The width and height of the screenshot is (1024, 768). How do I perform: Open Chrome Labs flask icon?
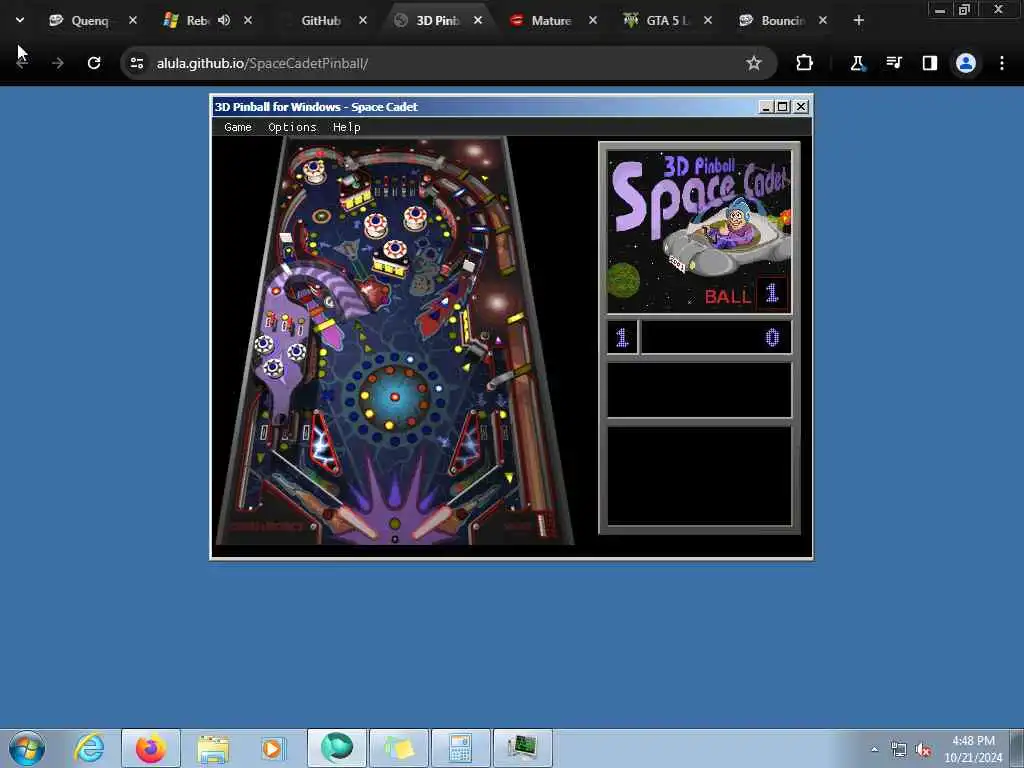[857, 63]
